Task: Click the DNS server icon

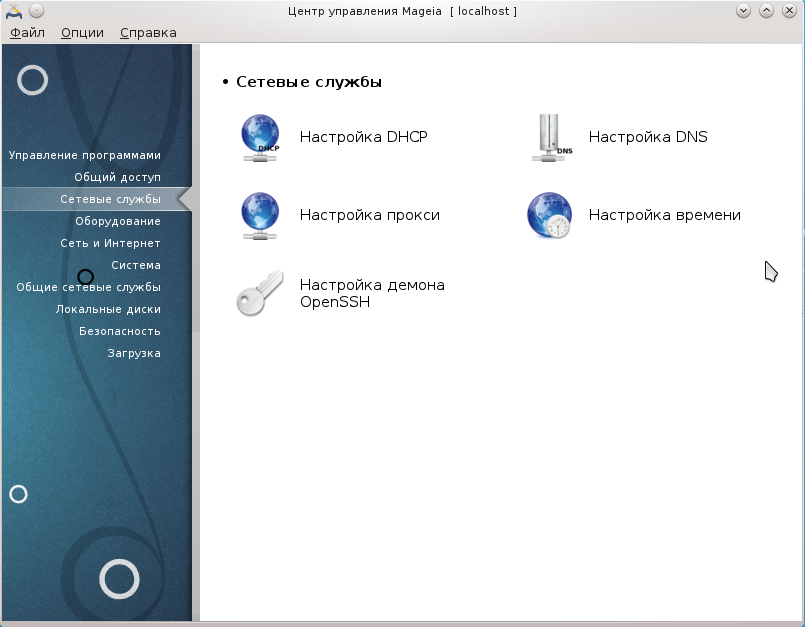Action: 551,137
